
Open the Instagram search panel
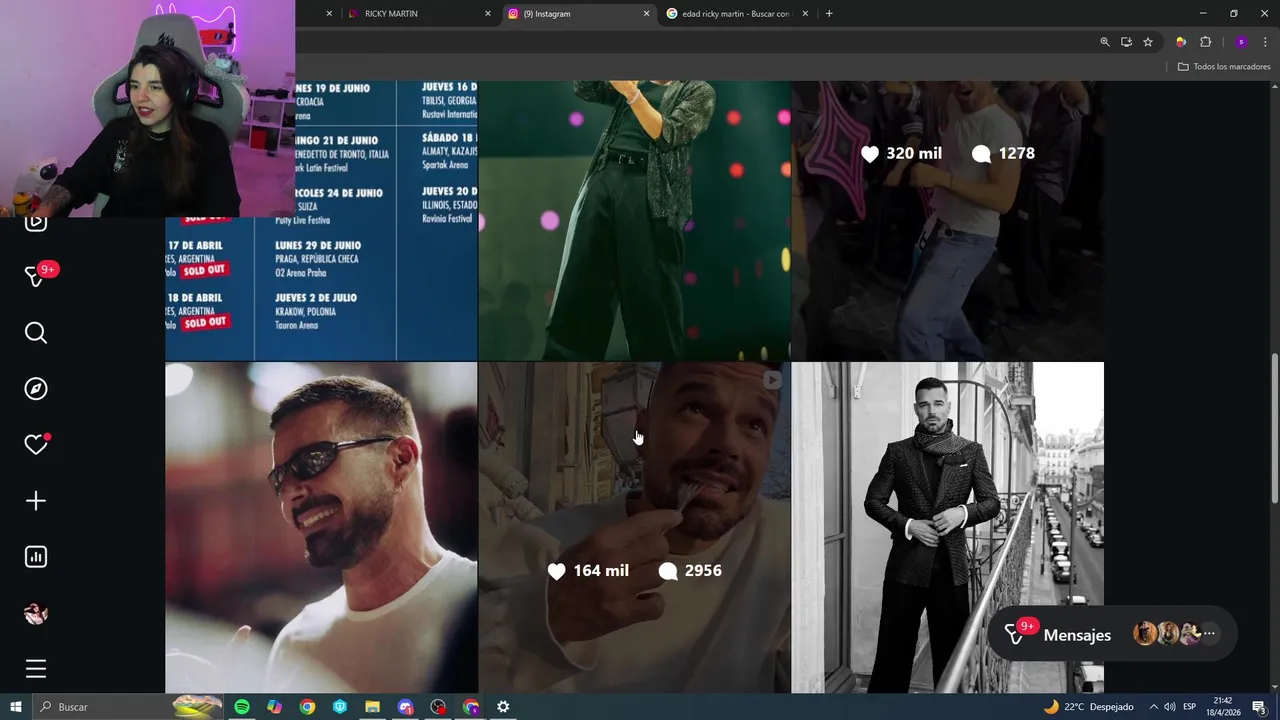tap(36, 333)
